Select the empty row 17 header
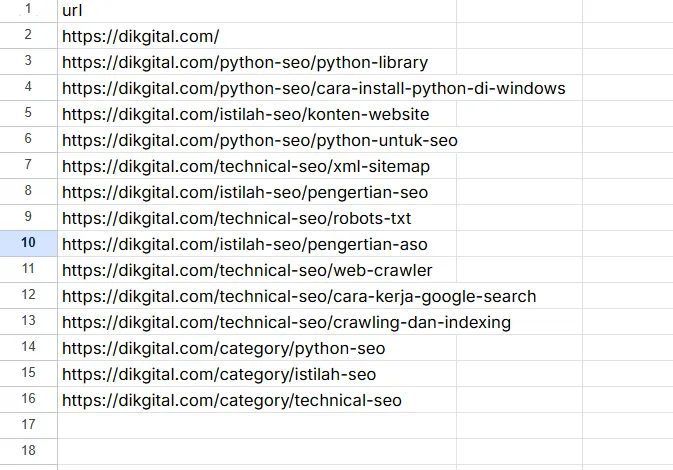The image size is (673, 470). (x=28, y=426)
